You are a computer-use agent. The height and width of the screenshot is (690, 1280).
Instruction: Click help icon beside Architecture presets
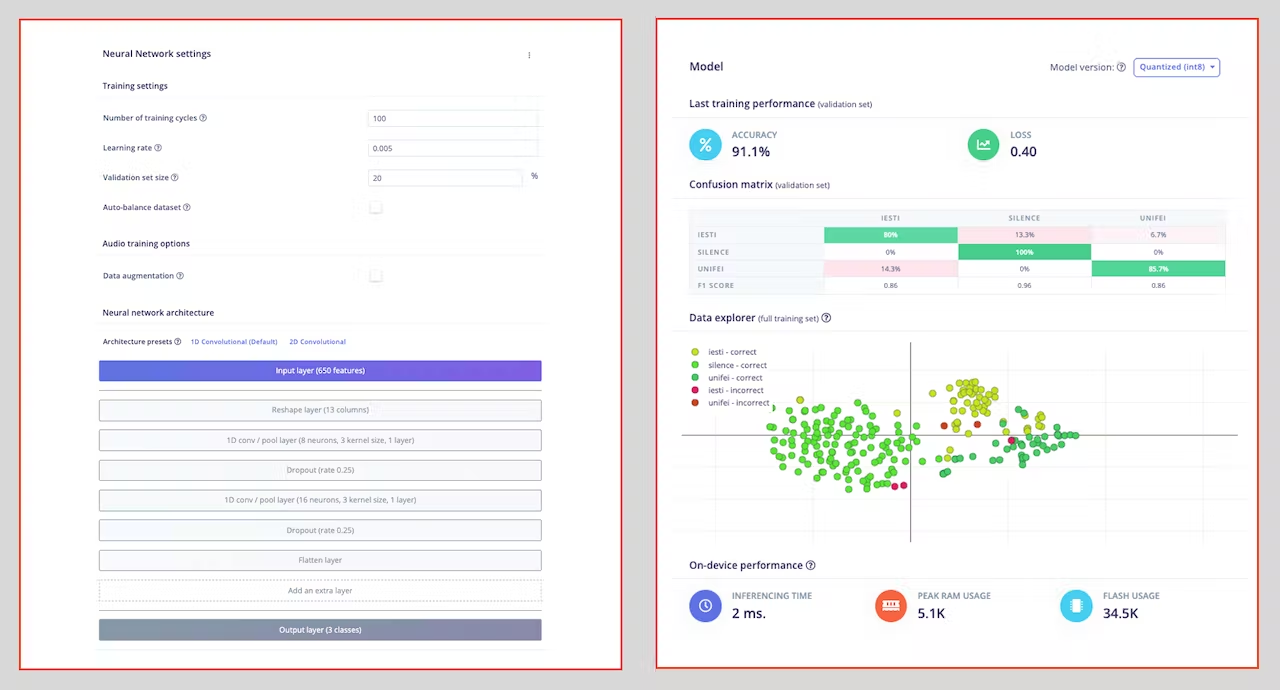pos(178,342)
